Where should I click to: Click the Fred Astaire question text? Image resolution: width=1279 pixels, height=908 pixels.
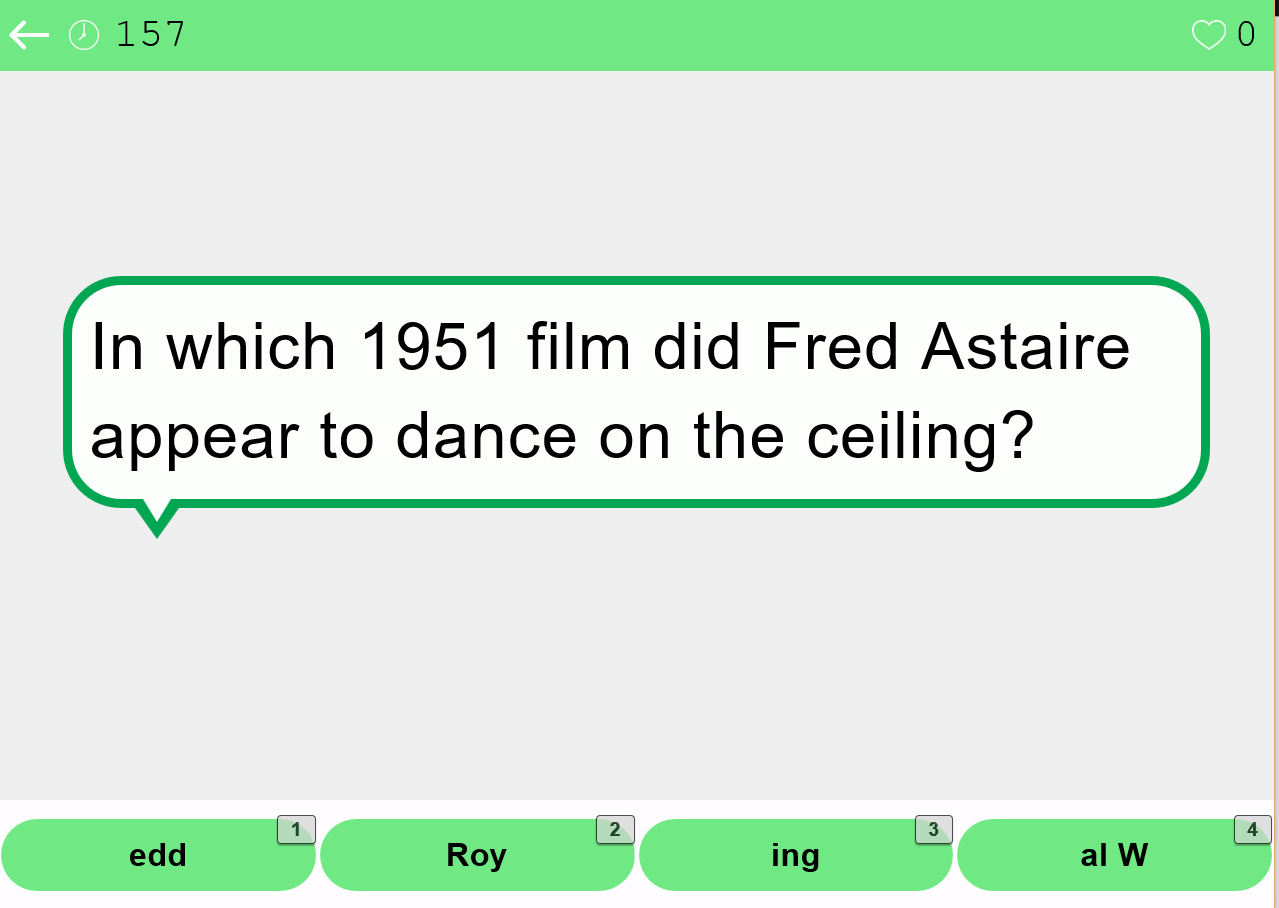click(x=610, y=391)
